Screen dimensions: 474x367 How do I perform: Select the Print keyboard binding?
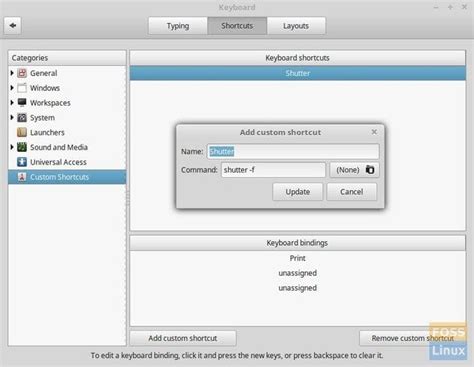click(x=298, y=258)
